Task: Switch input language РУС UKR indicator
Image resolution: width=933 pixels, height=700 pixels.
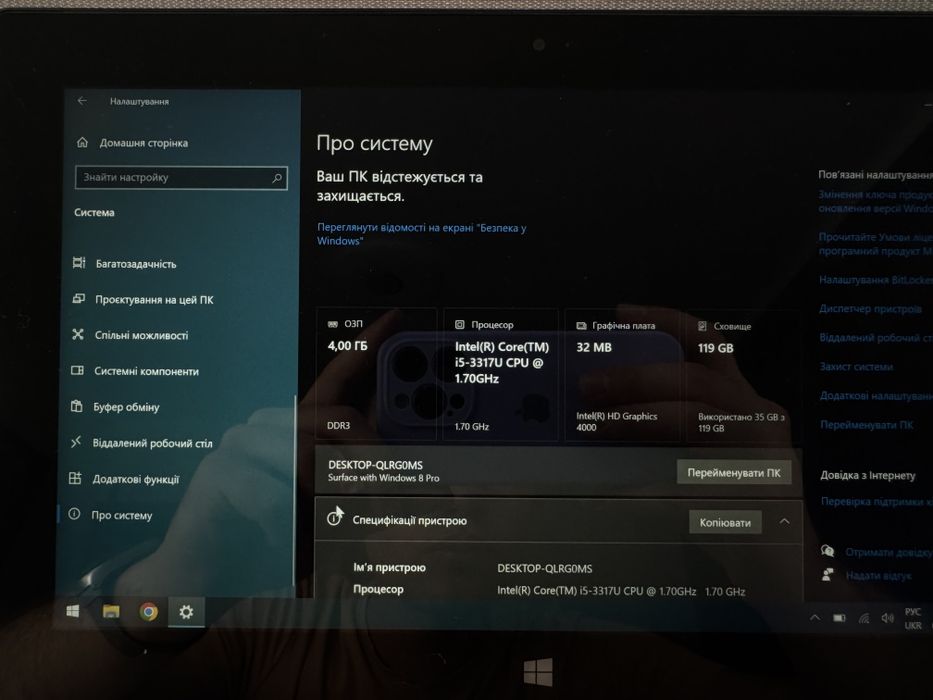Action: [x=913, y=618]
